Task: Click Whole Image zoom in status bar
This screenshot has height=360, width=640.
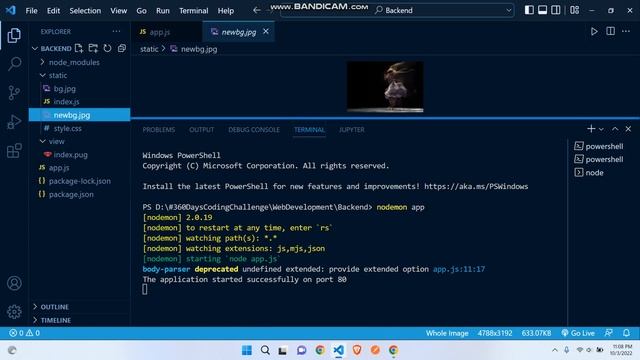Action: pyautogui.click(x=447, y=333)
